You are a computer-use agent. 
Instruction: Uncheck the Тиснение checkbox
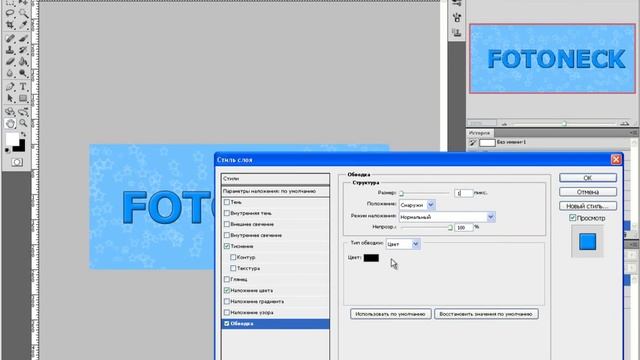227,246
